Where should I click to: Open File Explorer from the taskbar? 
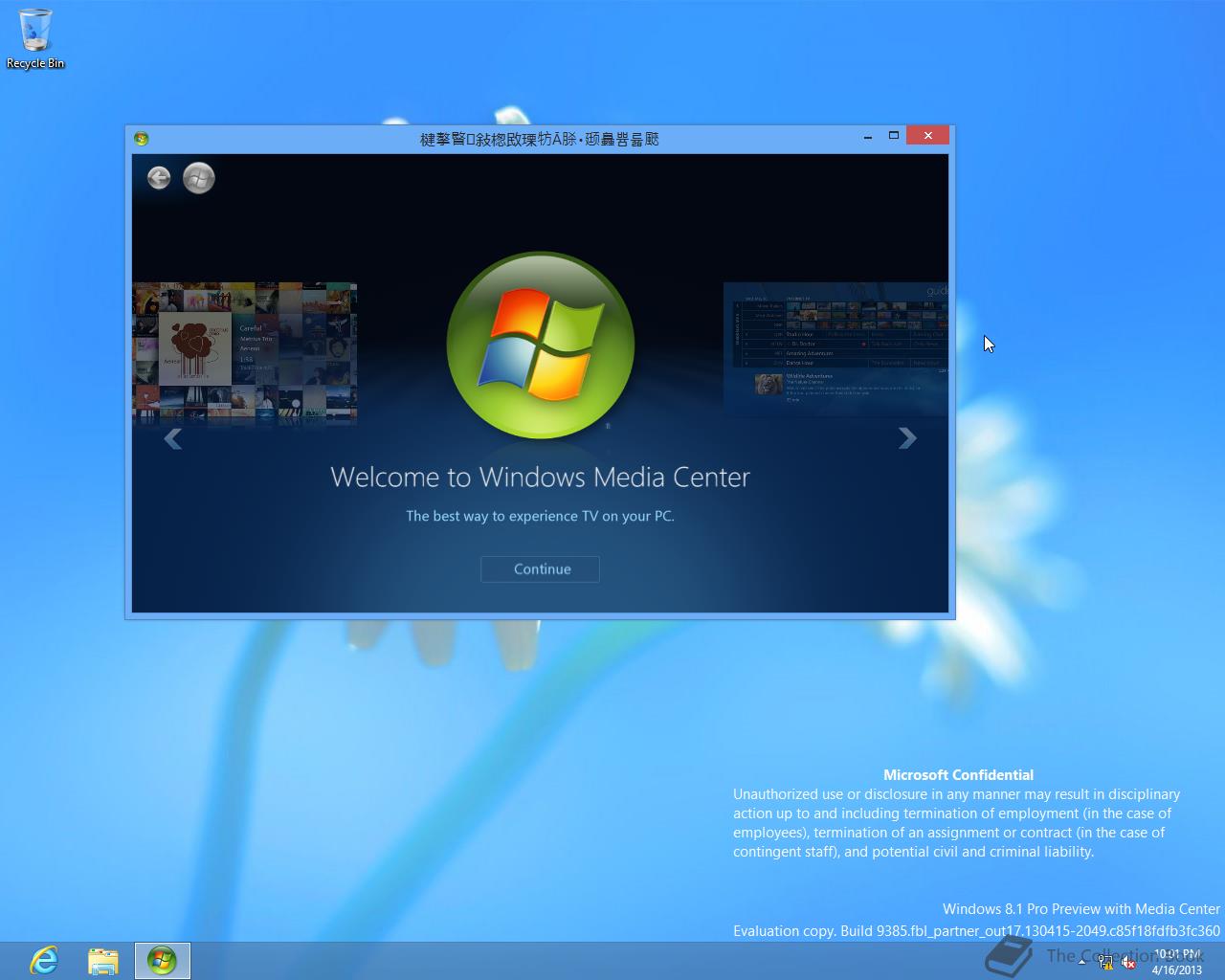(x=103, y=961)
